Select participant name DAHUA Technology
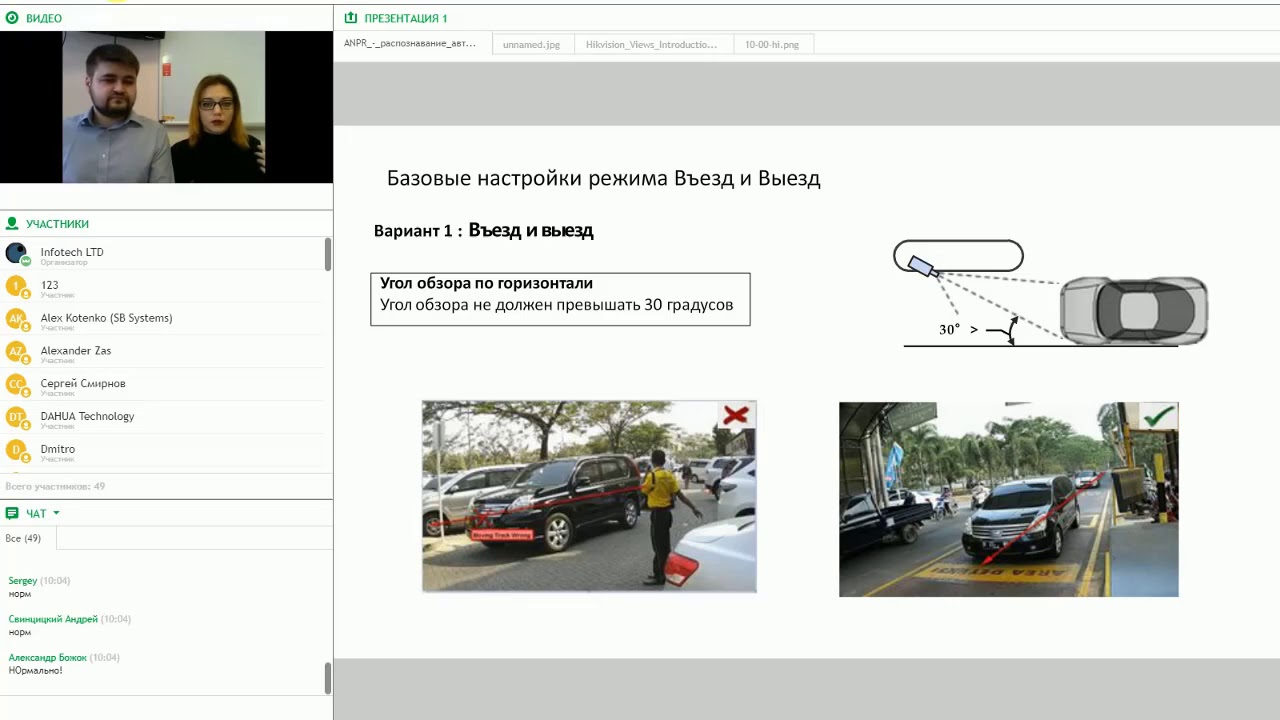Viewport: 1280px width, 720px height. (87, 416)
